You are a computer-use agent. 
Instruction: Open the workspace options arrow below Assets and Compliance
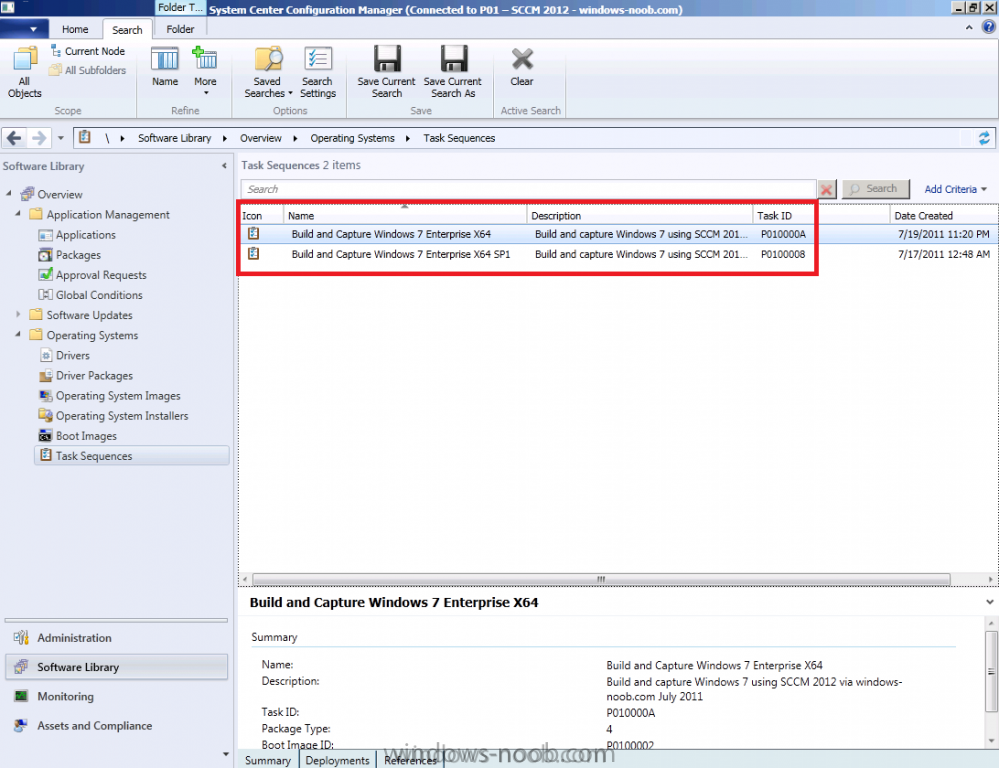(226, 755)
